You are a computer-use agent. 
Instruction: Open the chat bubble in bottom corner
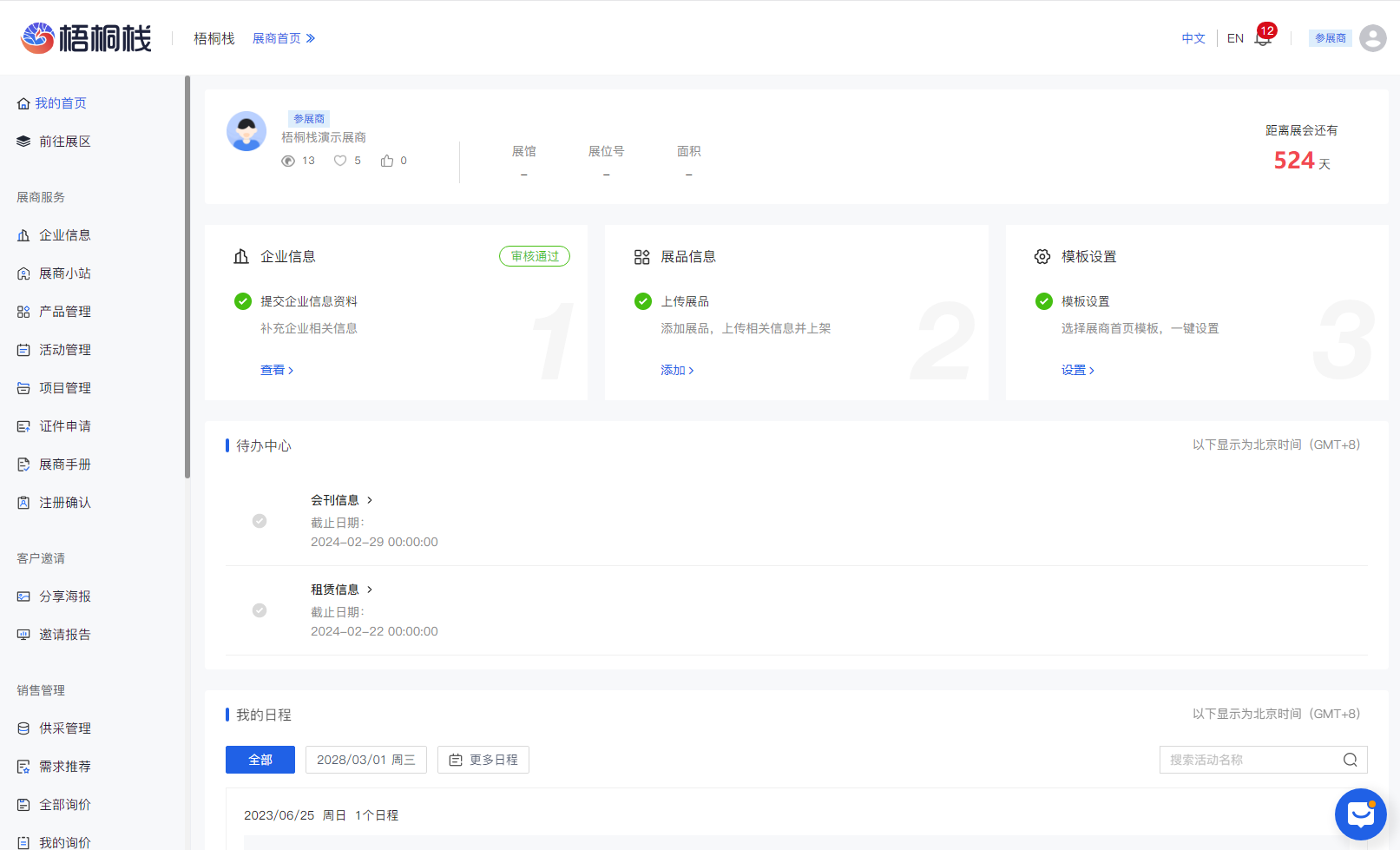pos(1360,814)
